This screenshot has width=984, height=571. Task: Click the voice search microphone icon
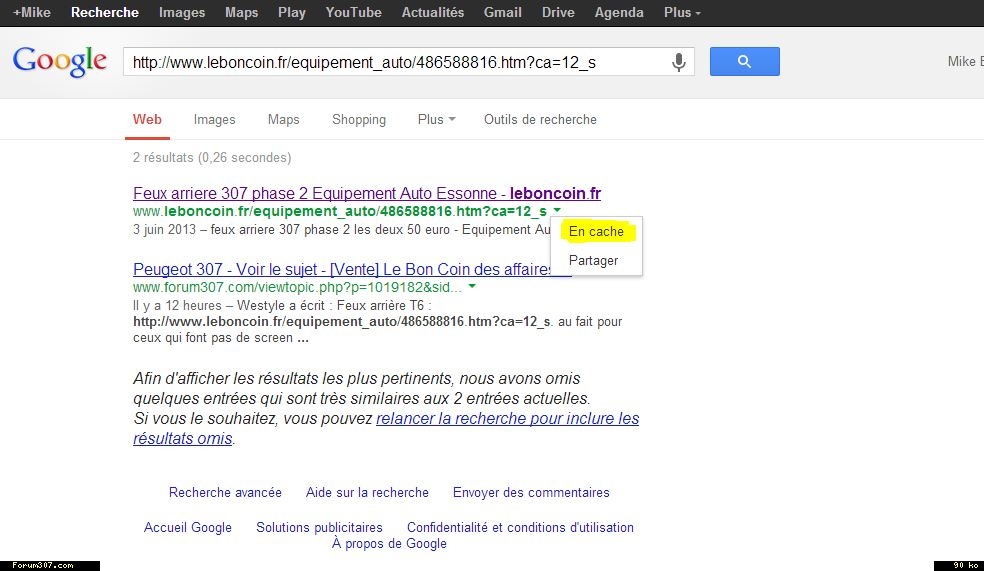pyautogui.click(x=678, y=62)
